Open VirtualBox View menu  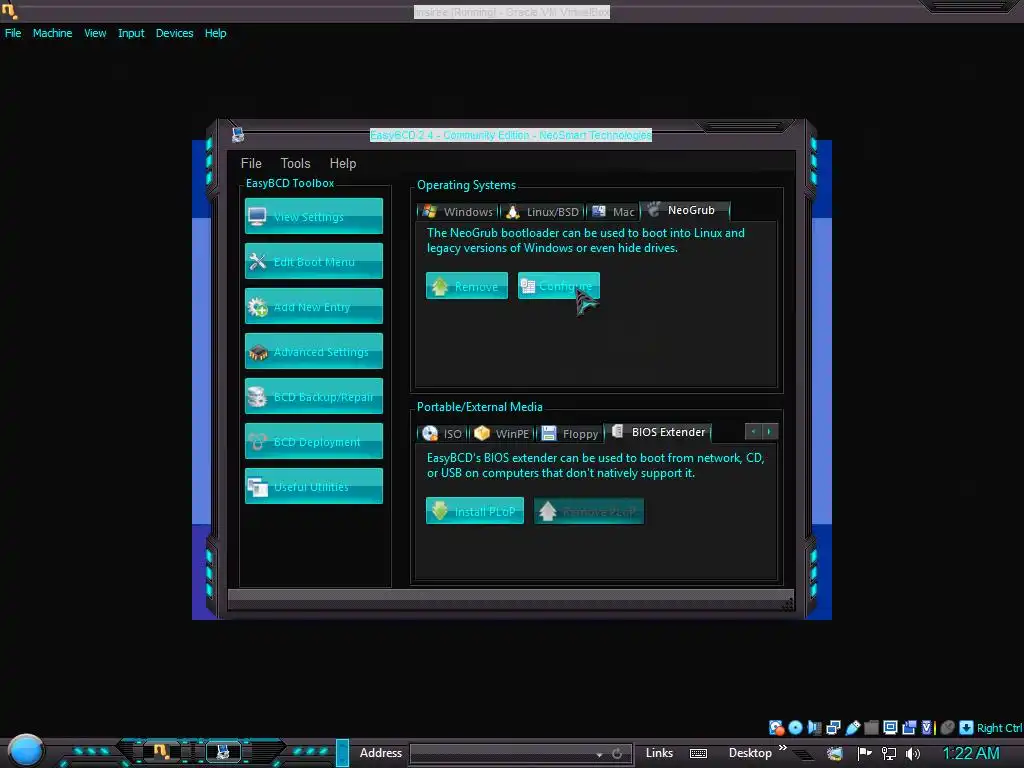click(x=95, y=33)
